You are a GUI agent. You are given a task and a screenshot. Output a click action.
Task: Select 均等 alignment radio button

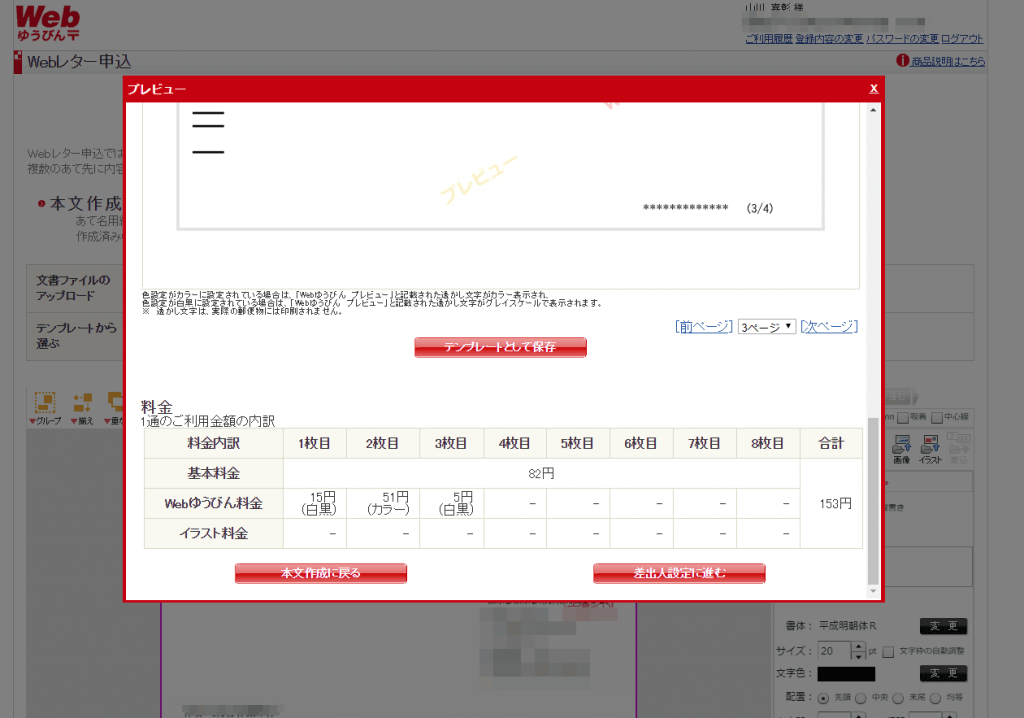coord(935,698)
